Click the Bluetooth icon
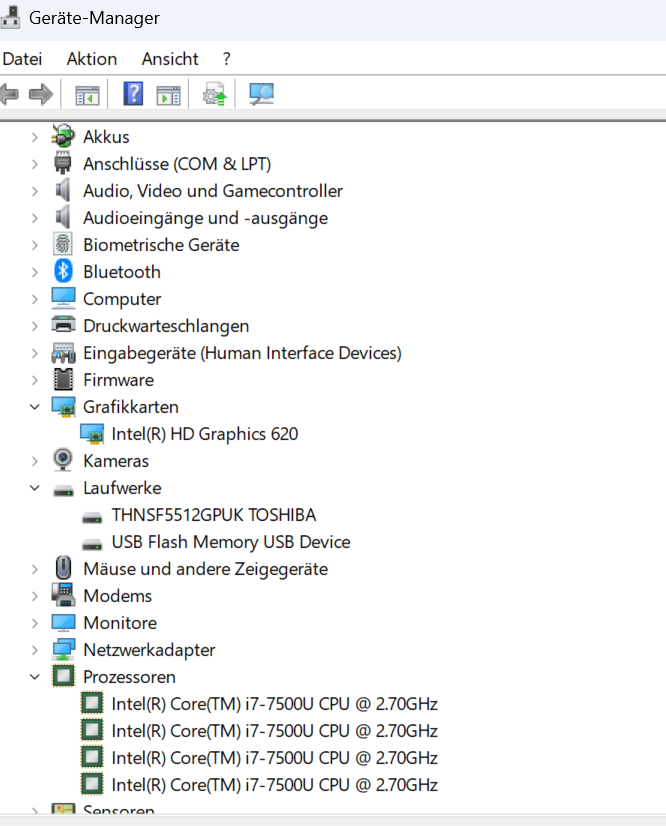The image size is (666, 826). tap(63, 271)
